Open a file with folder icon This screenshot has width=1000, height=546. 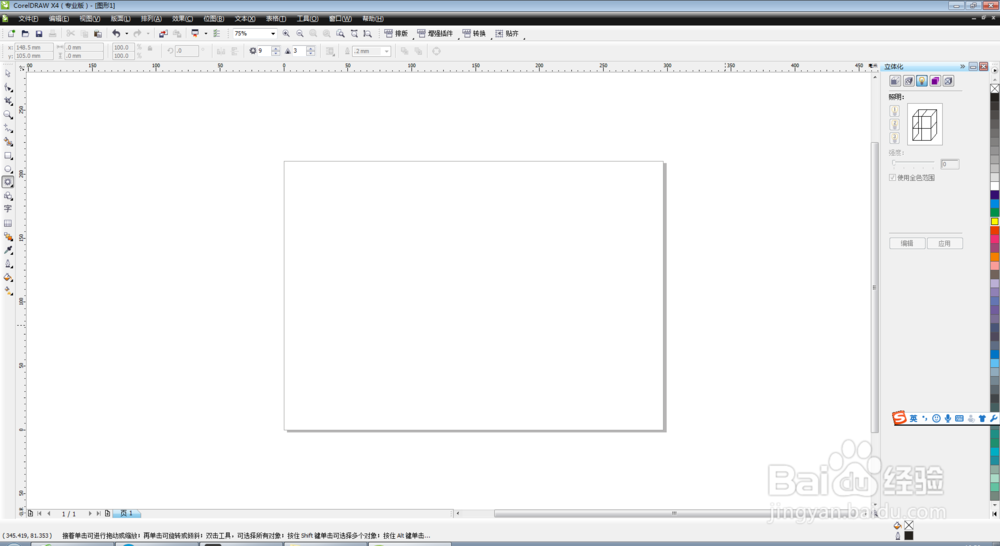point(25,33)
